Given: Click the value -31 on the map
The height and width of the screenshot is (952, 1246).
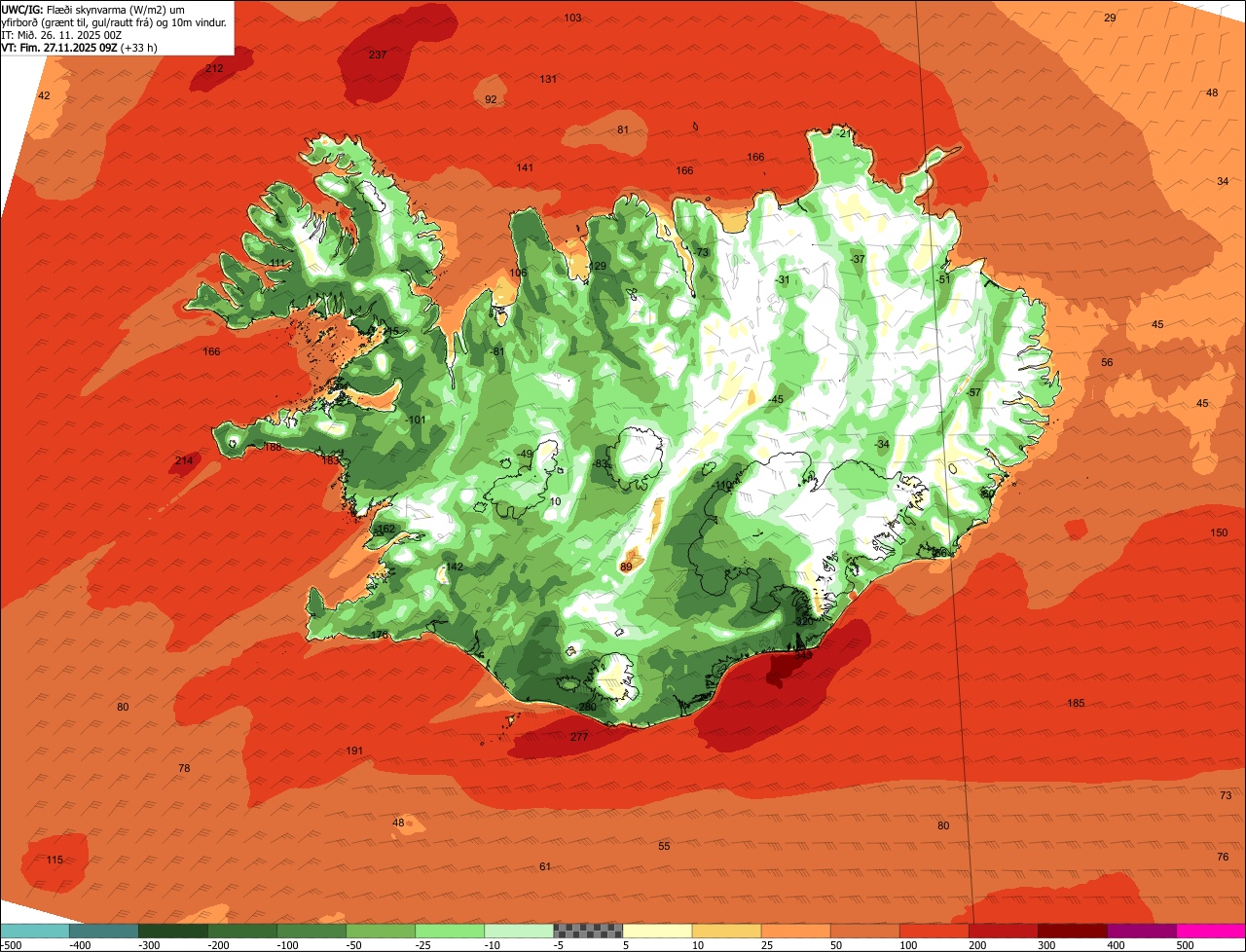Looking at the screenshot, I should click(783, 279).
